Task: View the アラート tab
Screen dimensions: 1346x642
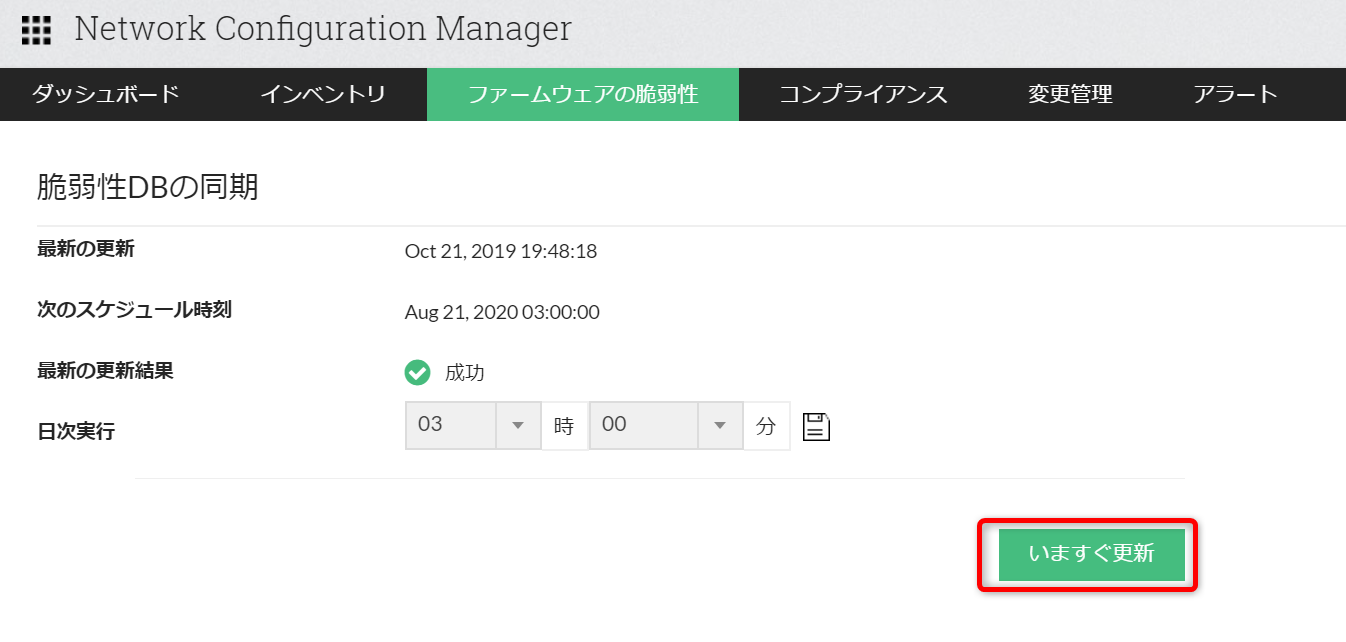Action: click(1235, 95)
